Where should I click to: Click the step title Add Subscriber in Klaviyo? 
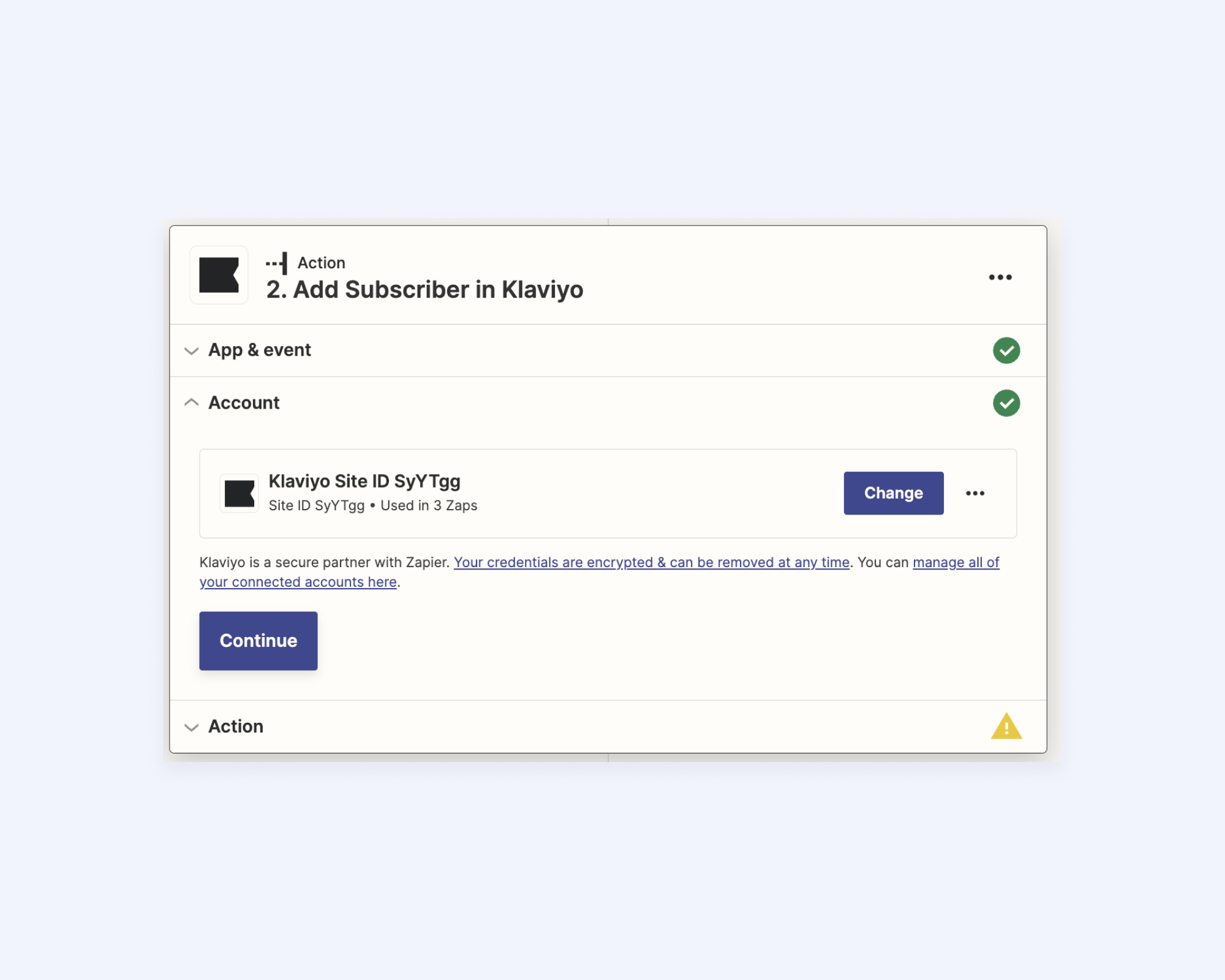[x=425, y=290]
